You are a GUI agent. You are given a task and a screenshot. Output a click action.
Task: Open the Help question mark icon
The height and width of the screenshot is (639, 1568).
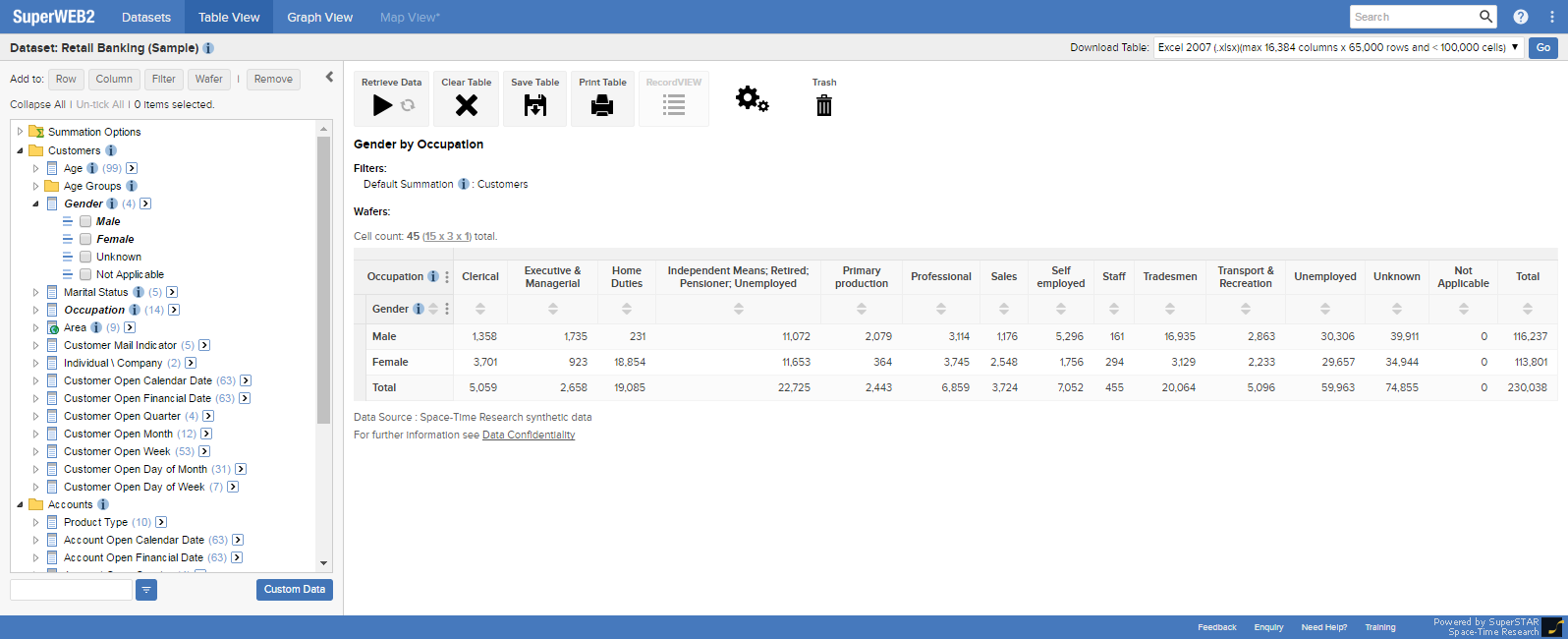click(x=1521, y=17)
